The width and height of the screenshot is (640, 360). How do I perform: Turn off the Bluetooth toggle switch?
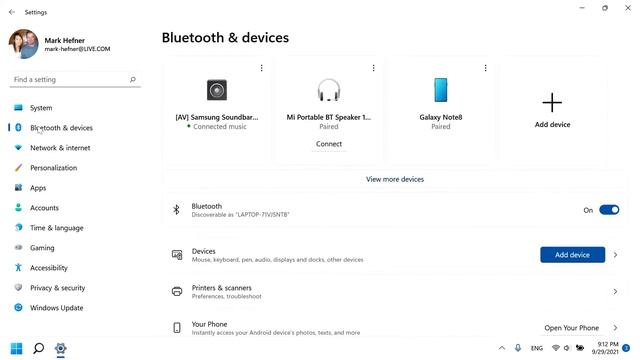[609, 210]
